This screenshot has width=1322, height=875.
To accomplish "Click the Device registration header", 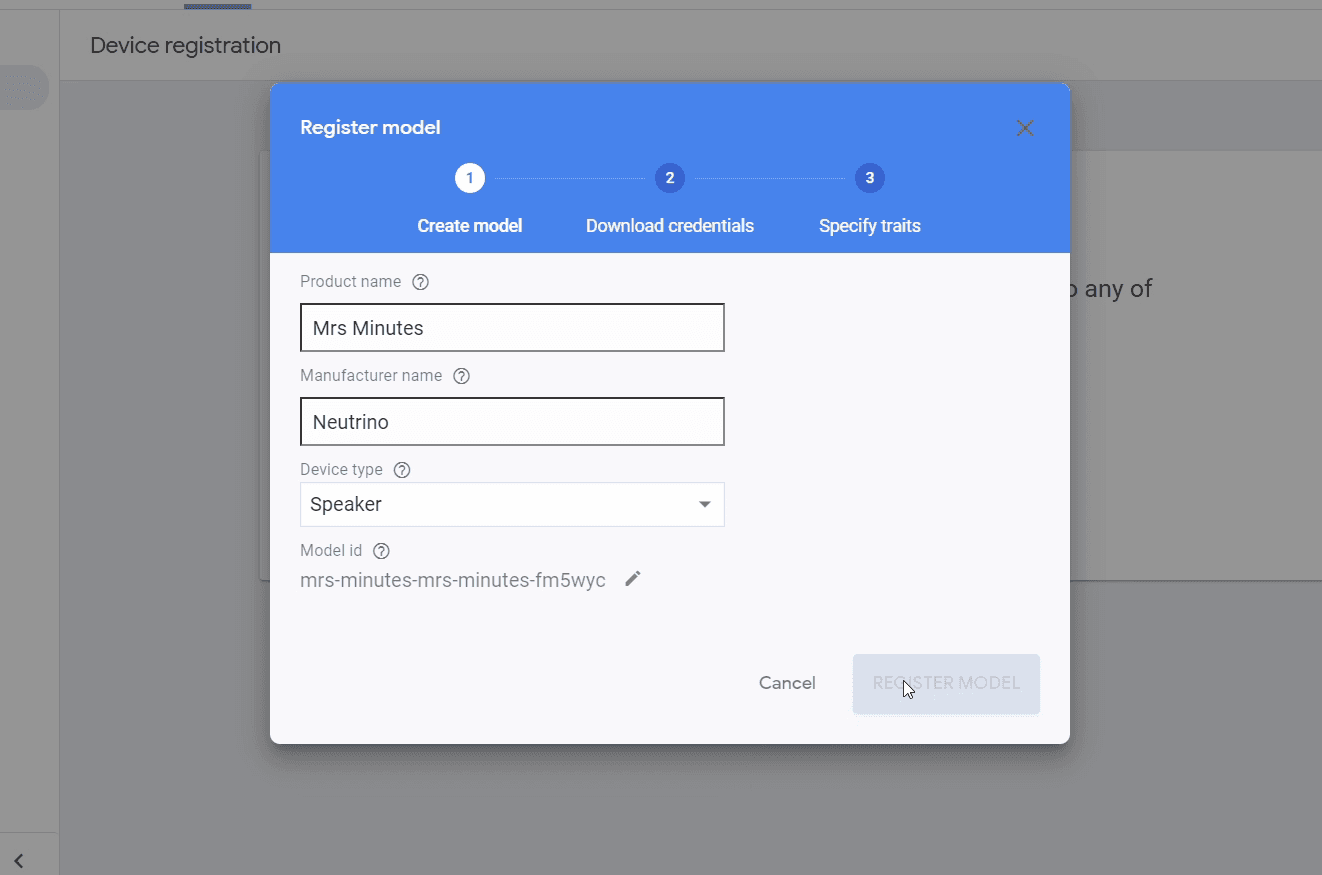I will (x=185, y=45).
